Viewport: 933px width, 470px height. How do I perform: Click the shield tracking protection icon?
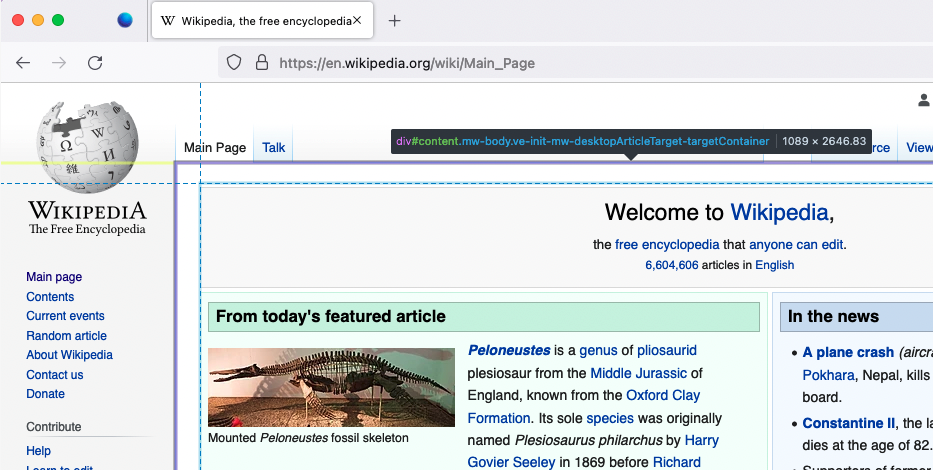click(234, 63)
